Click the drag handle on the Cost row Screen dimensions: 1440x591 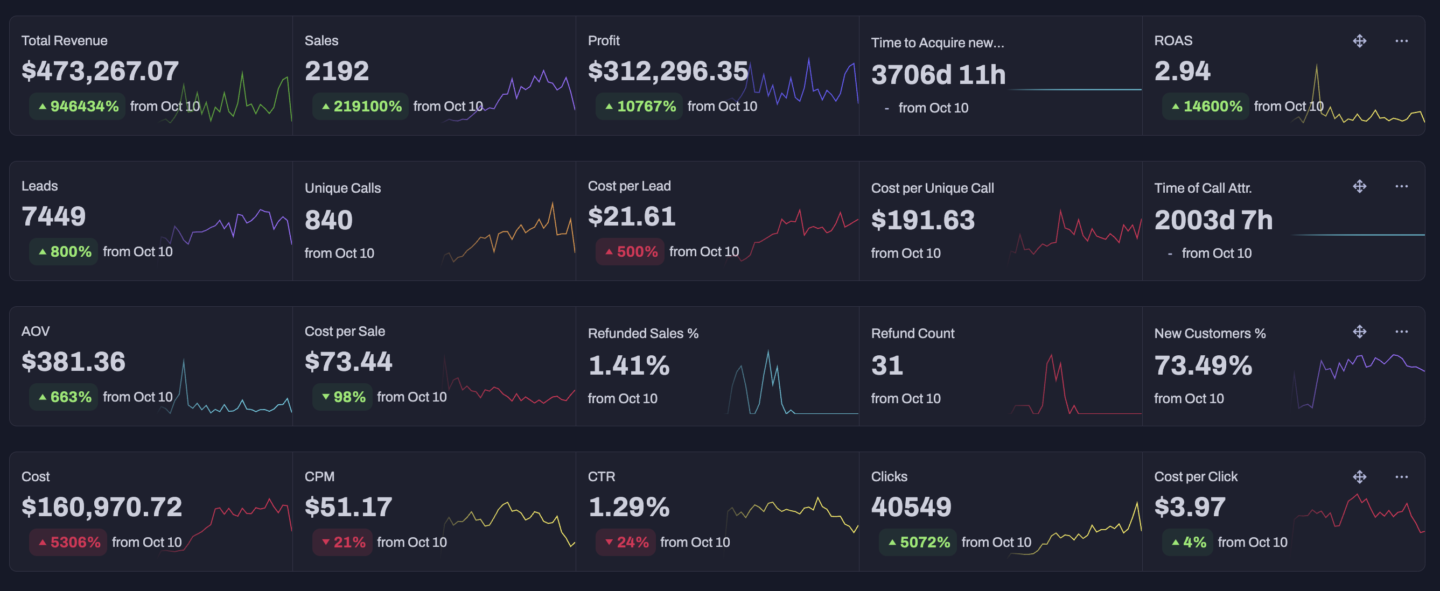click(1360, 476)
